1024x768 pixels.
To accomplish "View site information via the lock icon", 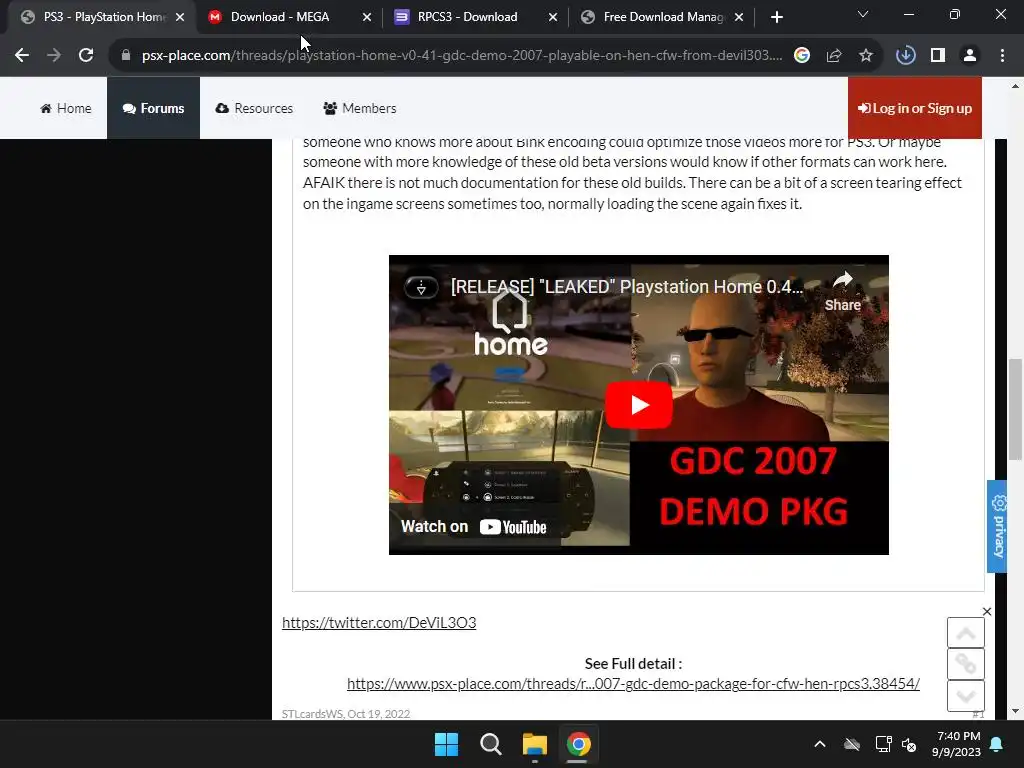I will point(126,56).
